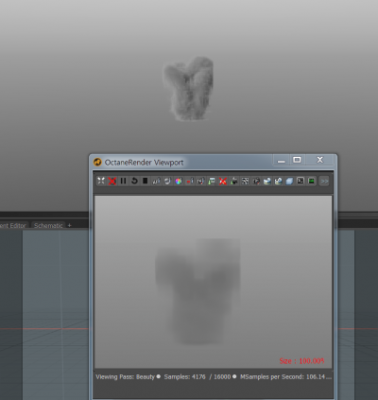Image resolution: width=378 pixels, height=400 pixels.
Task: Click the first red X toolbar icon
Action: [x=112, y=181]
